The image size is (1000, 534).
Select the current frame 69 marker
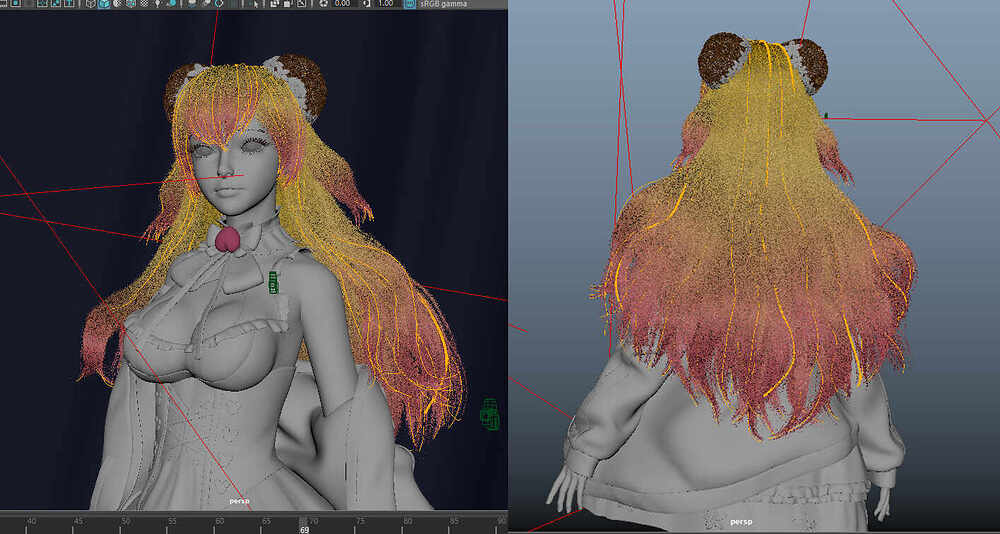pos(304,530)
